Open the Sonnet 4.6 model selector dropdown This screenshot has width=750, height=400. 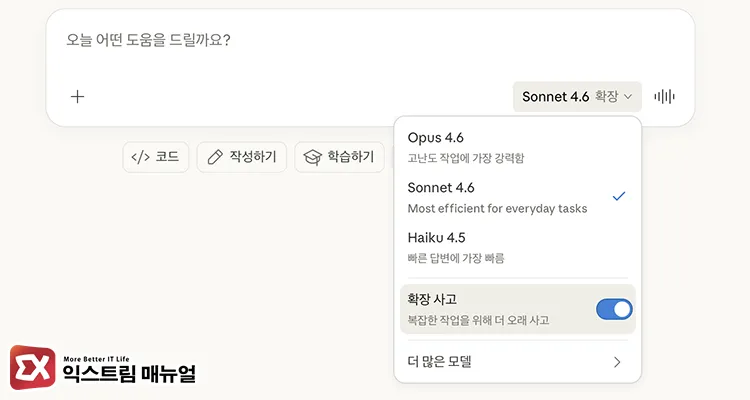(577, 97)
